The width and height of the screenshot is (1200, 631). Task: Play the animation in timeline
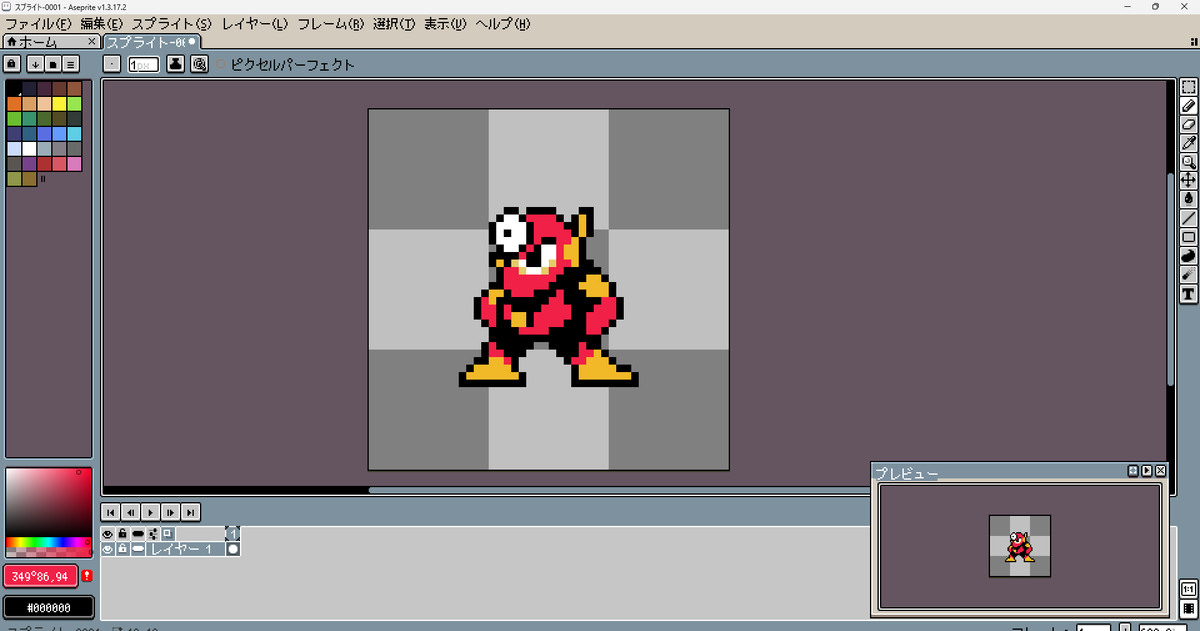coord(151,511)
